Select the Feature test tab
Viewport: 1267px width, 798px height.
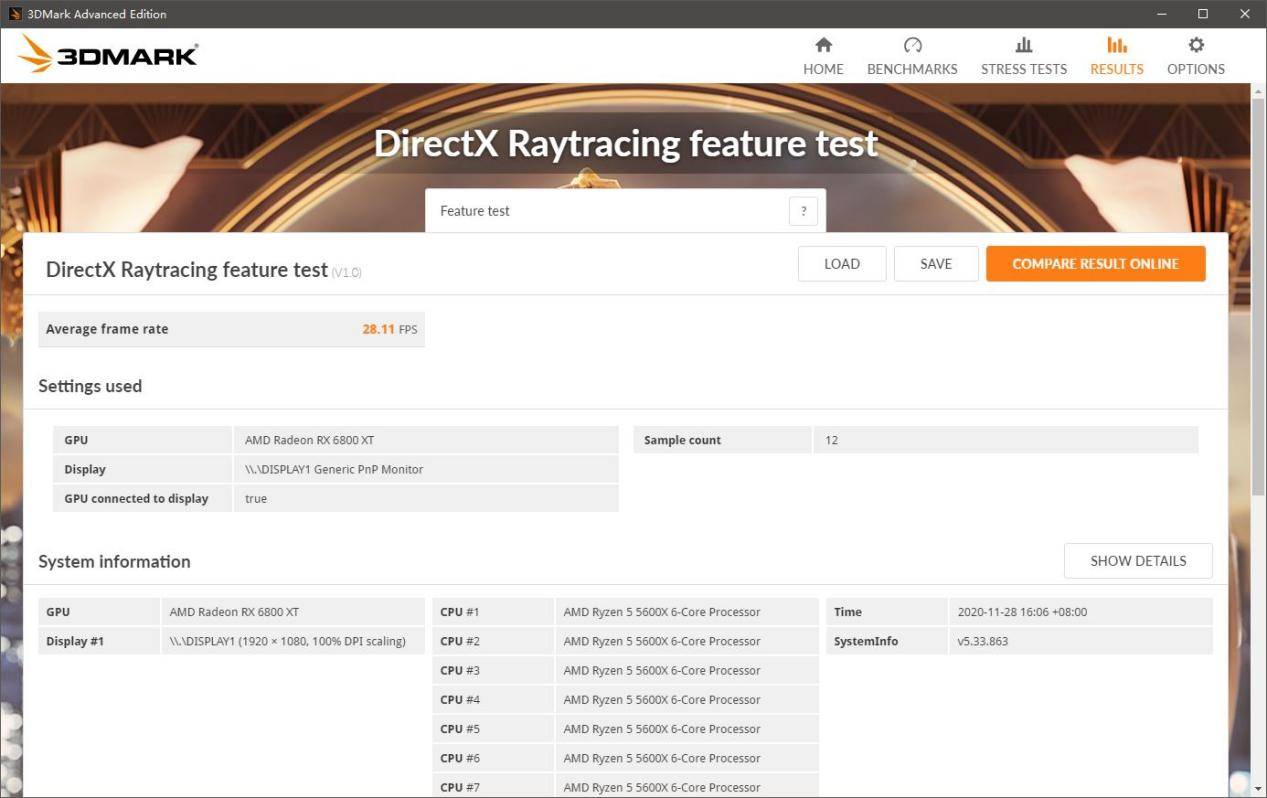[625, 211]
